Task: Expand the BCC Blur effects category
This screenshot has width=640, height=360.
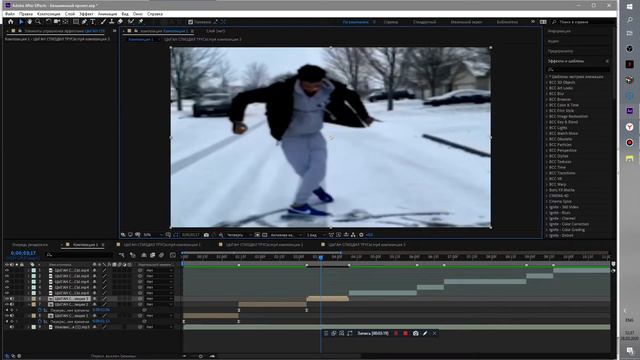Action: click(547, 94)
